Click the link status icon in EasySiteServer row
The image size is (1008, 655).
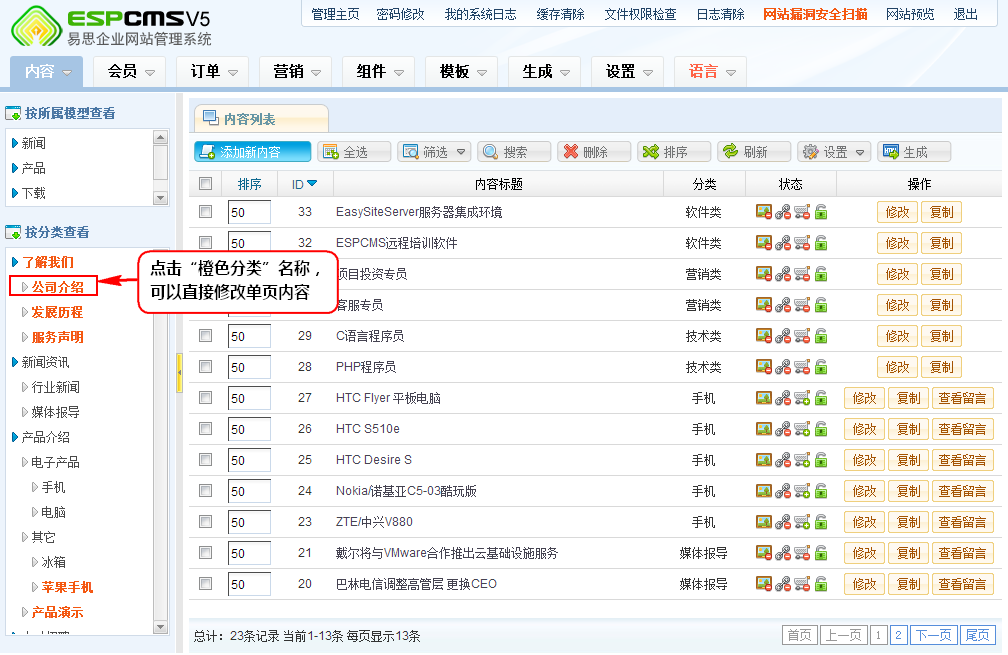[782, 212]
